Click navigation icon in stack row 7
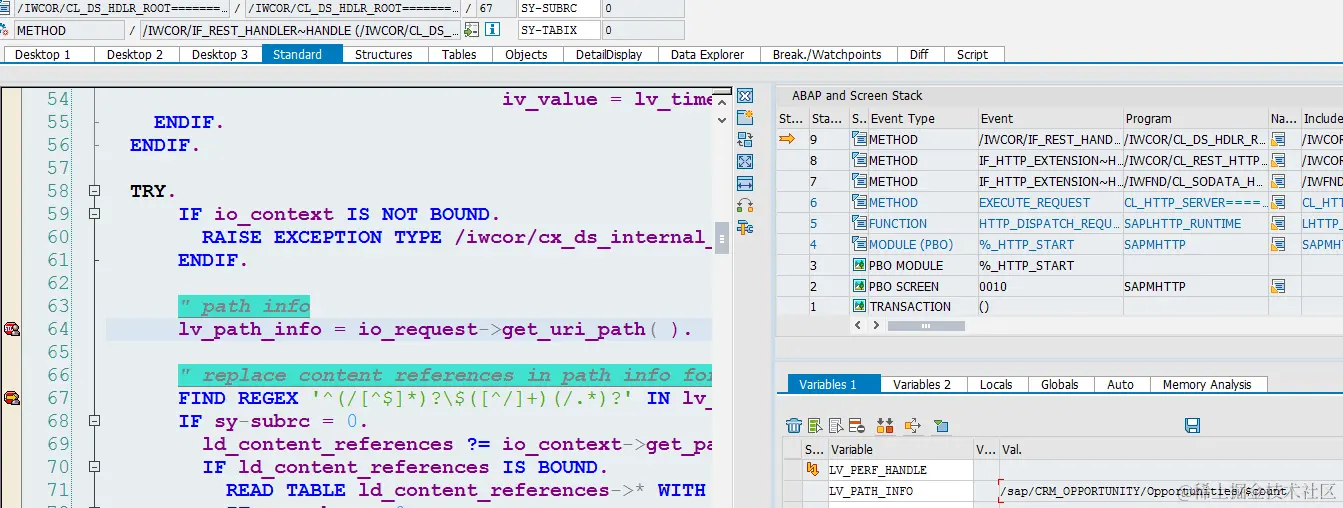Screen dimensions: 1343x508 point(1278,182)
